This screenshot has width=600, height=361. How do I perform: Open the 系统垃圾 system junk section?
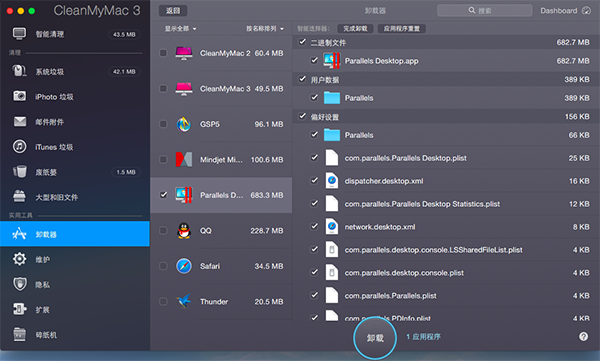(75, 72)
